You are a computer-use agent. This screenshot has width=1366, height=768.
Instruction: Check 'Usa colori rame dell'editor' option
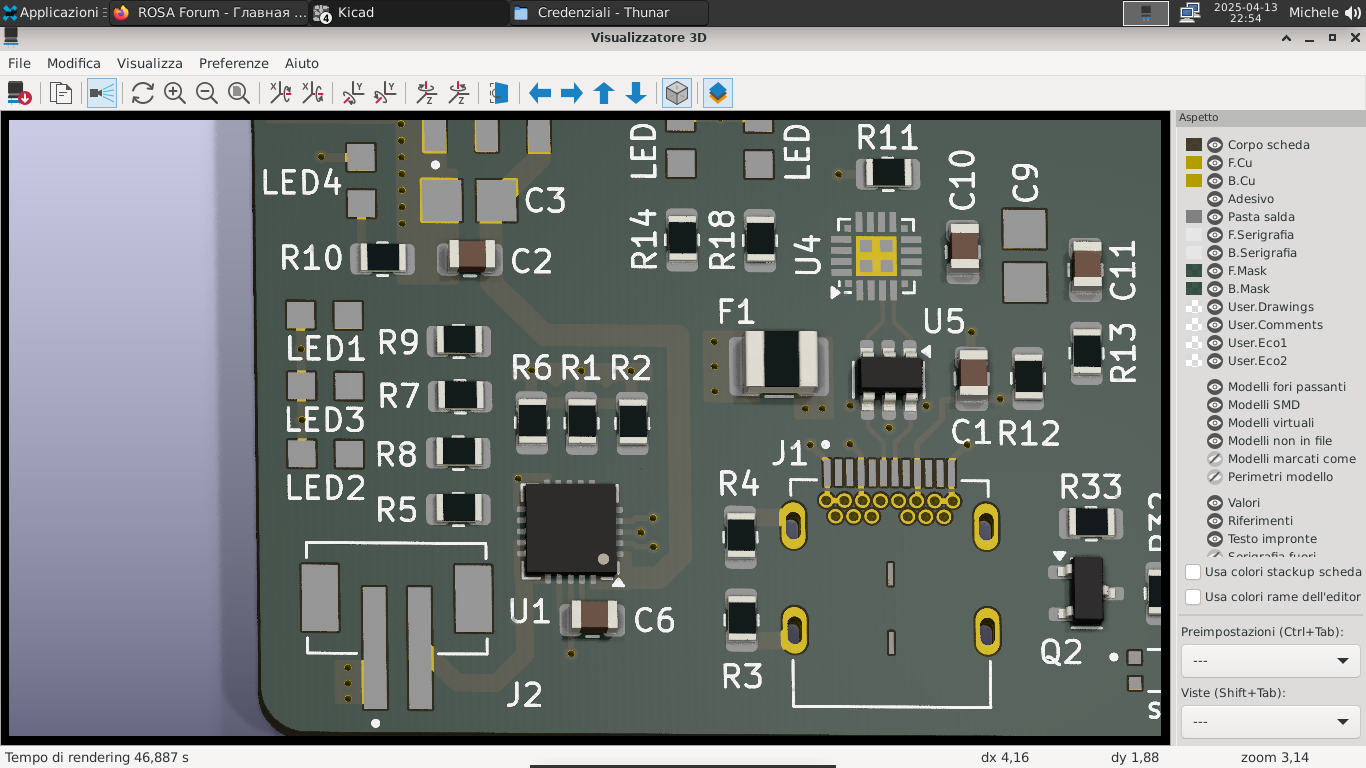1193,597
